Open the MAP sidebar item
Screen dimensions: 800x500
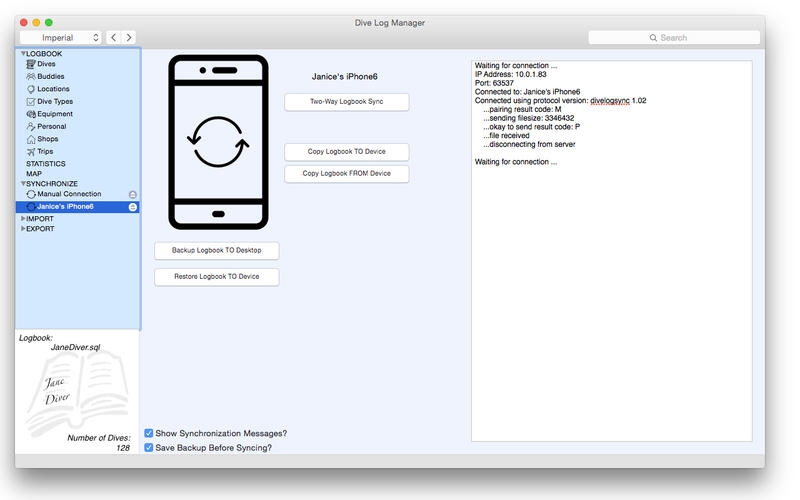coord(34,174)
